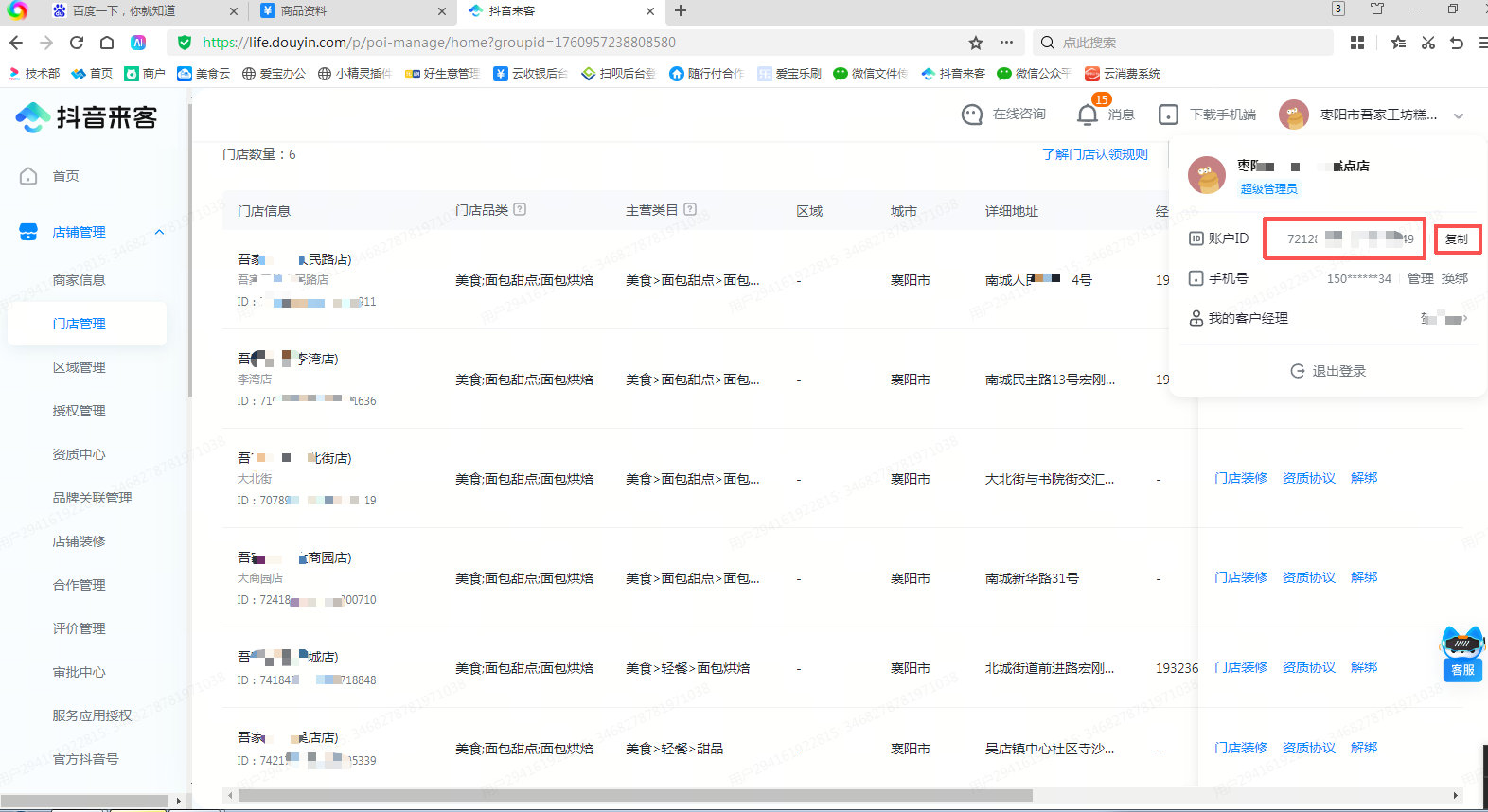Click the online consultation chat icon
This screenshot has height=812, width=1488.
click(x=972, y=115)
